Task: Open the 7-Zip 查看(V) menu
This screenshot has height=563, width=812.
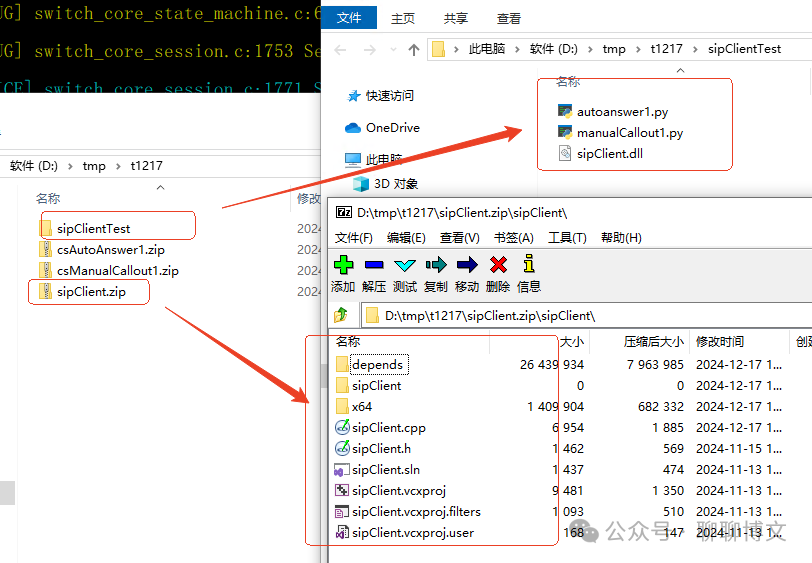Action: pos(459,238)
